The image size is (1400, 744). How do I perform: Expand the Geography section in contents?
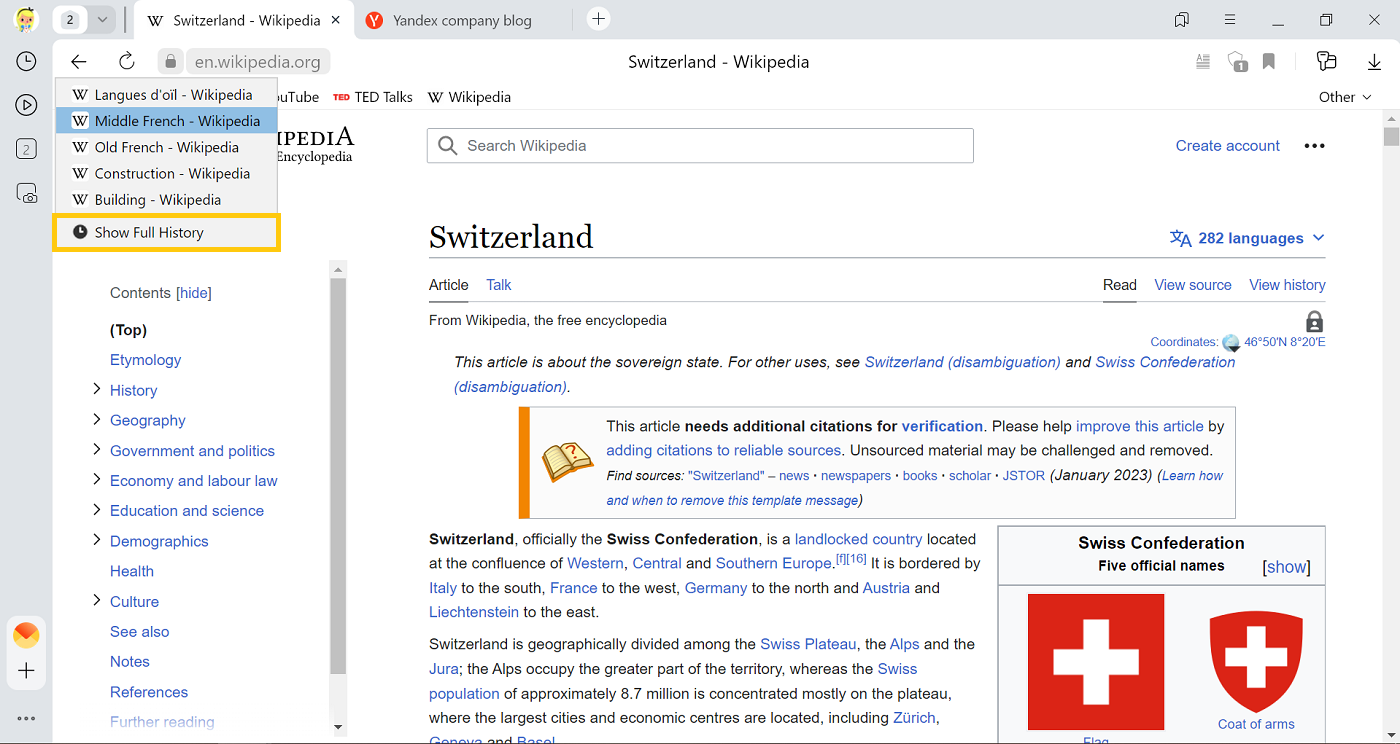tap(97, 420)
